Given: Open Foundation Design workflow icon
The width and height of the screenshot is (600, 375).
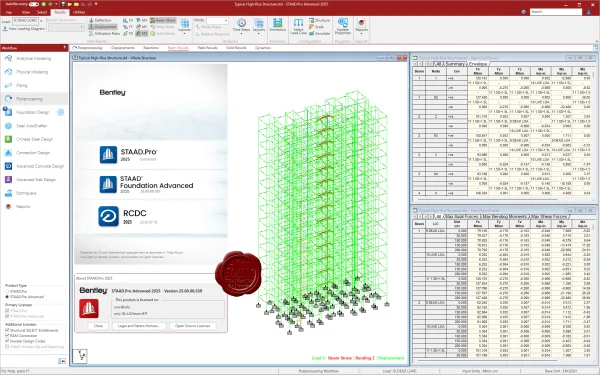Looking at the screenshot, I should coord(8,112).
